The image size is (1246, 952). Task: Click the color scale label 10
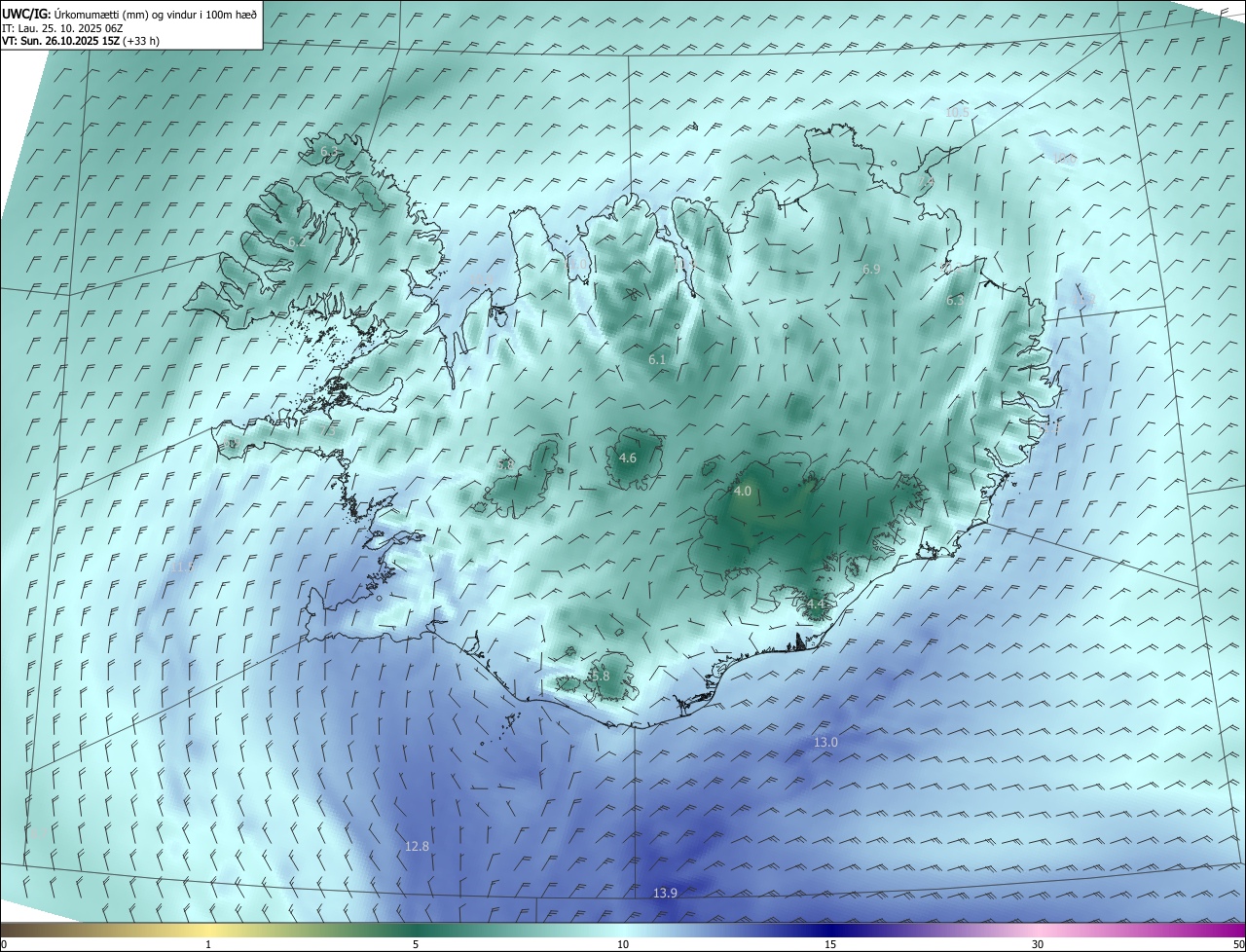pyautogui.click(x=623, y=944)
